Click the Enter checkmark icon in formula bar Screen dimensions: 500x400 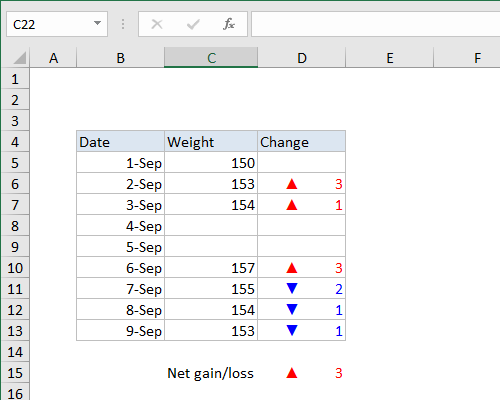click(x=193, y=24)
